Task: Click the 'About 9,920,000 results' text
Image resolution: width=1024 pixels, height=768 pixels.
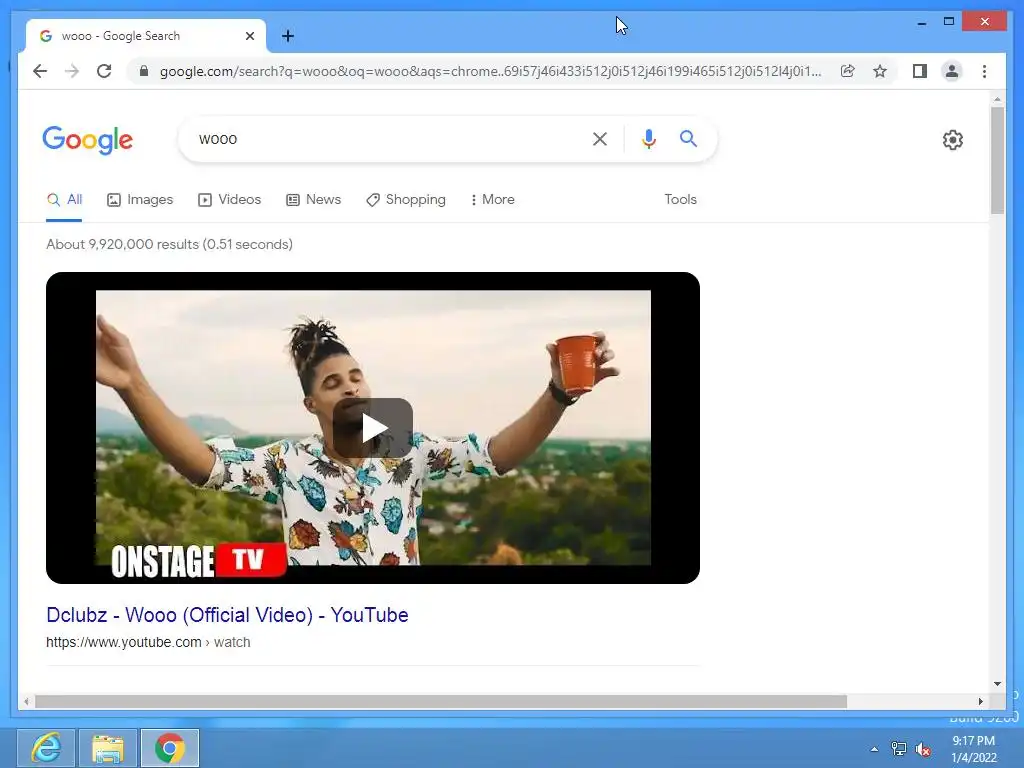Action: (x=169, y=244)
